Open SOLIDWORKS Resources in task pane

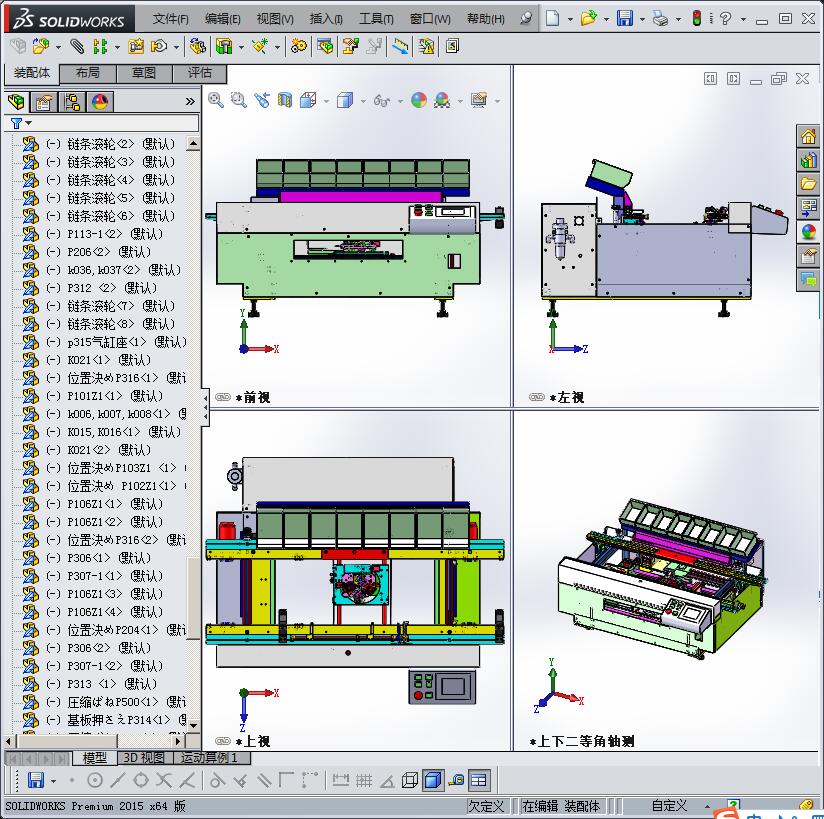808,136
